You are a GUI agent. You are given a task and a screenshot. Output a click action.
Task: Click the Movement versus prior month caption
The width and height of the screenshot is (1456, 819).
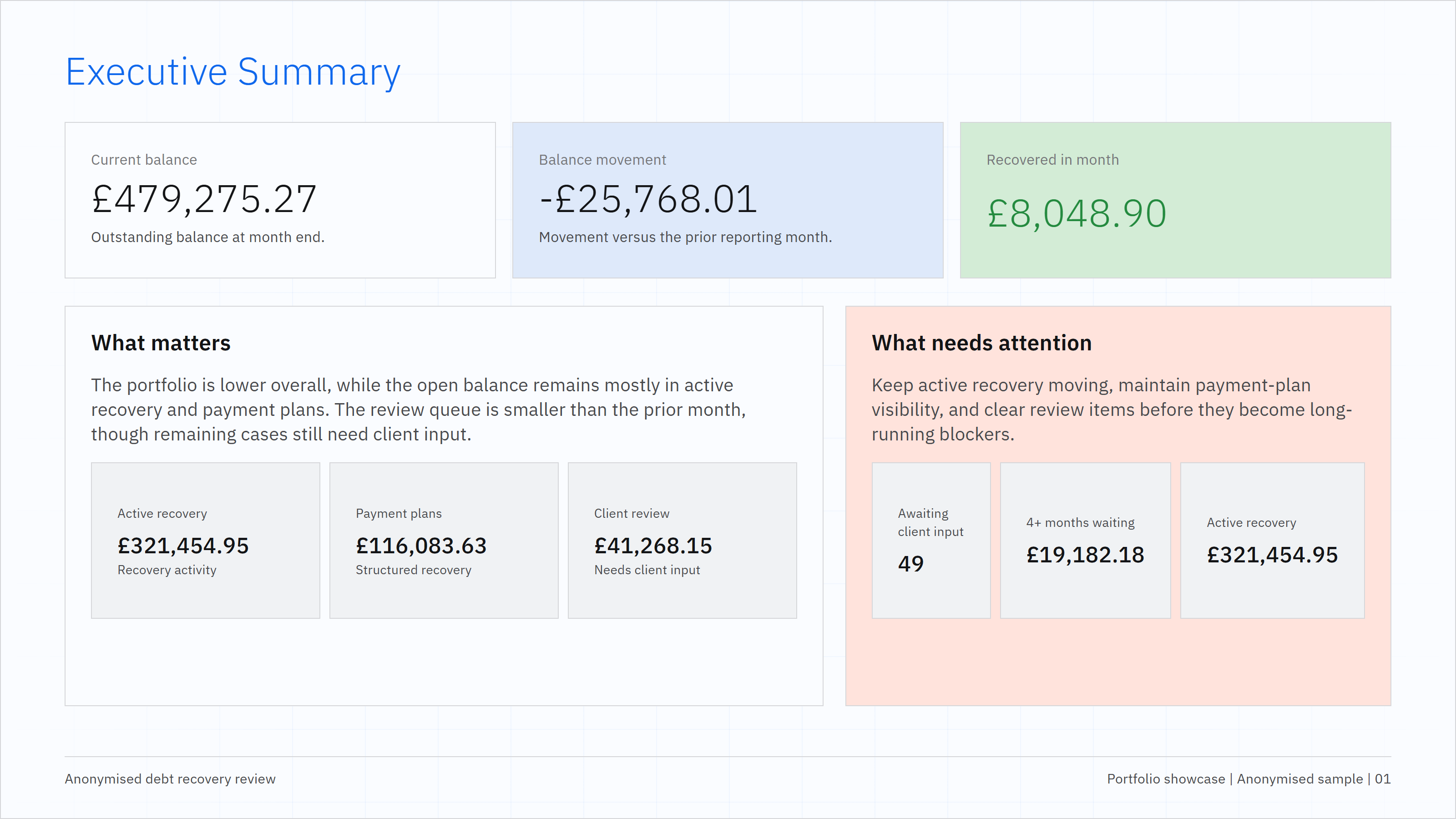click(x=685, y=238)
